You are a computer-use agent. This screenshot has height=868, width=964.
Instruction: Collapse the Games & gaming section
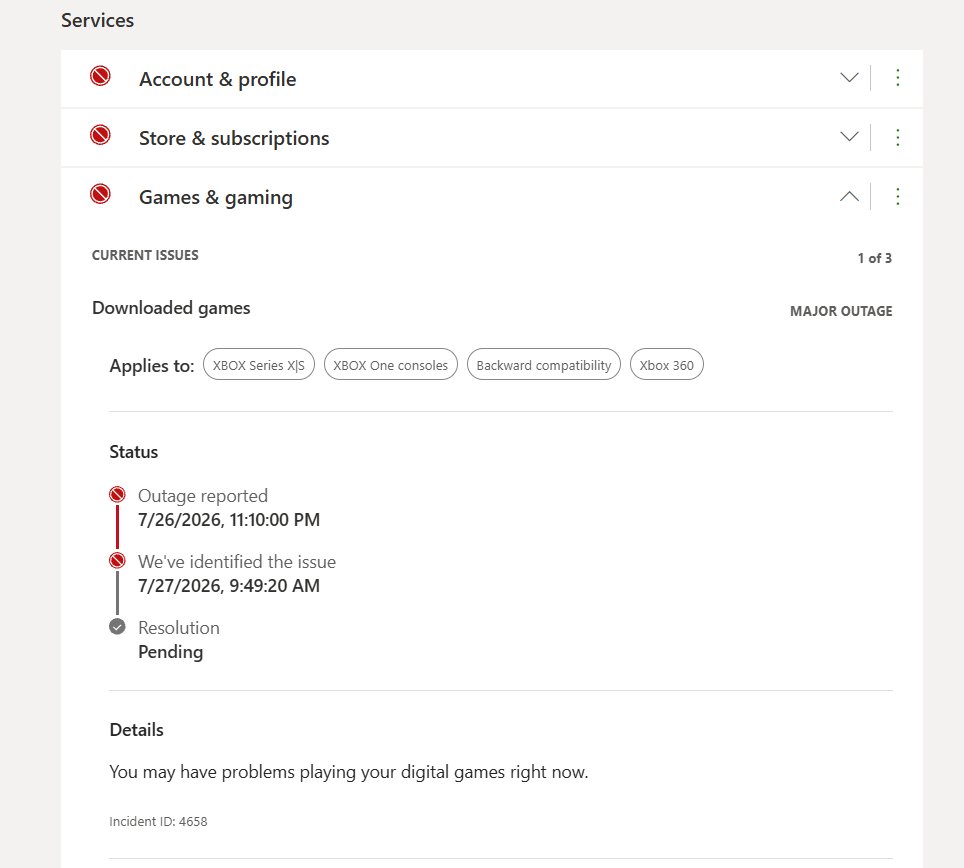tap(849, 196)
